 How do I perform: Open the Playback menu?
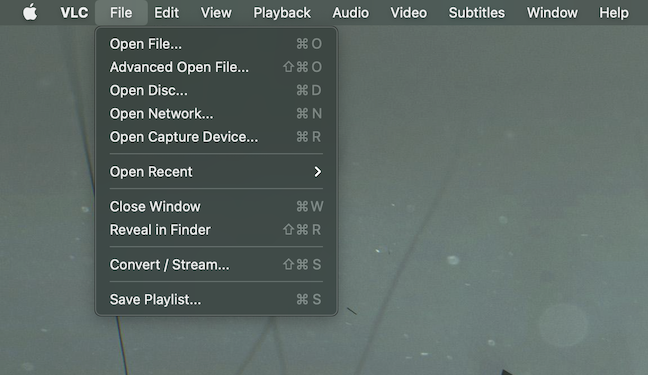[282, 12]
